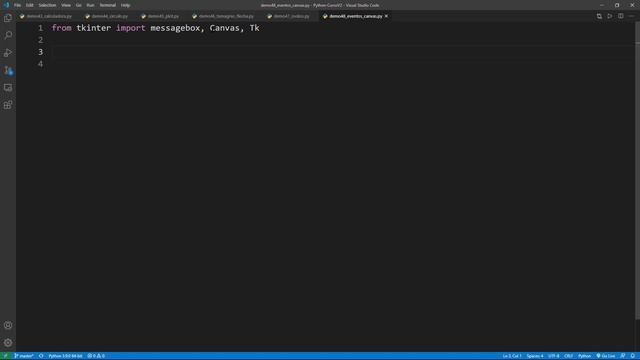
Task: Open the View menu
Action: [x=66, y=5]
